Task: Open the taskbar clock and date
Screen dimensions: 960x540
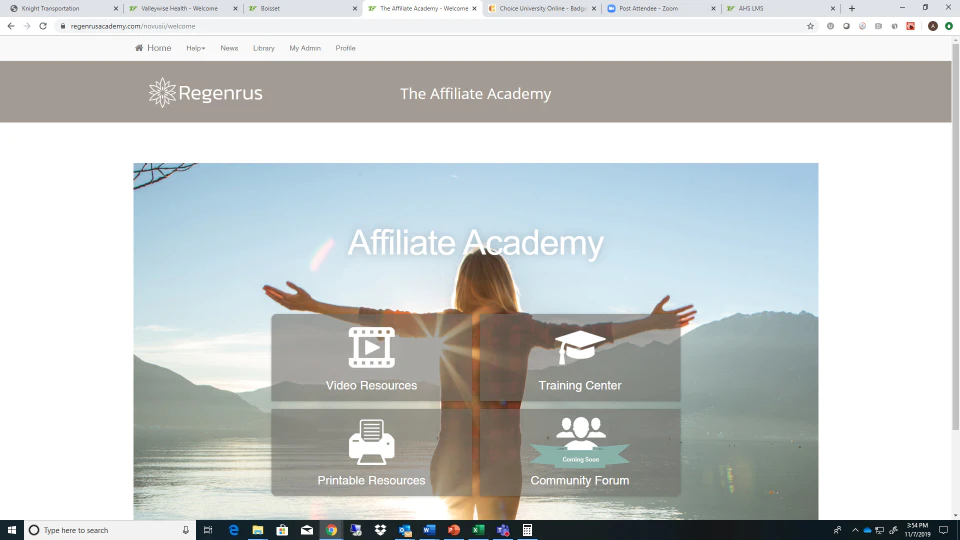Action: [917, 530]
